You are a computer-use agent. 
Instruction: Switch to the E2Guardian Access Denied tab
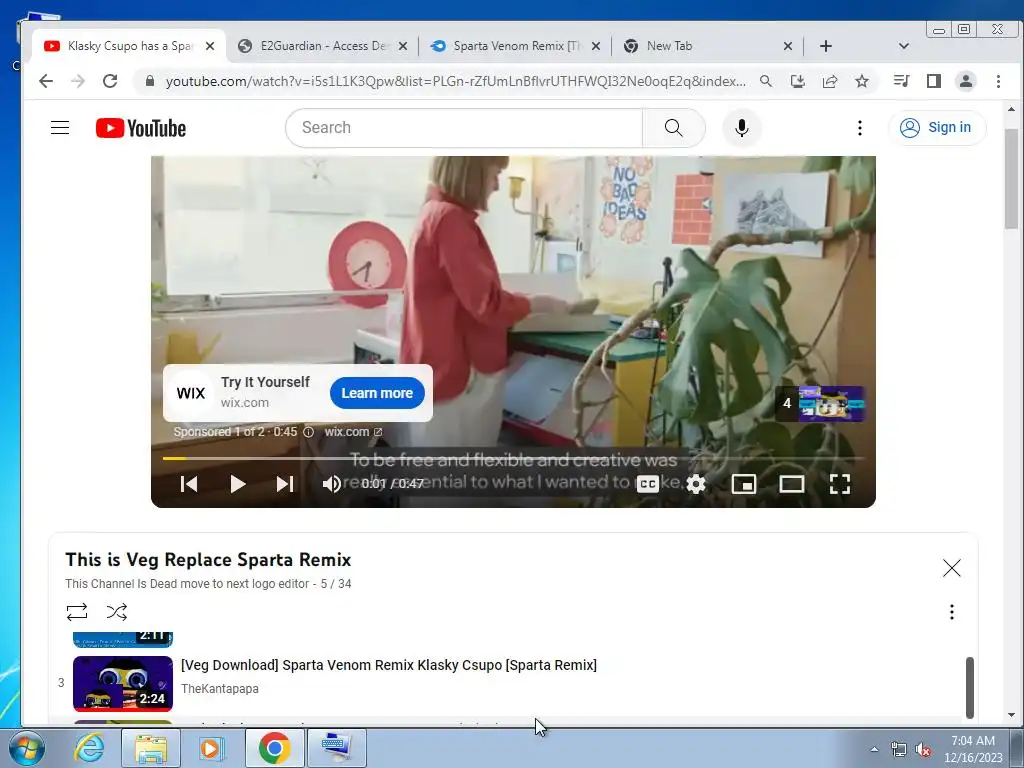[323, 46]
